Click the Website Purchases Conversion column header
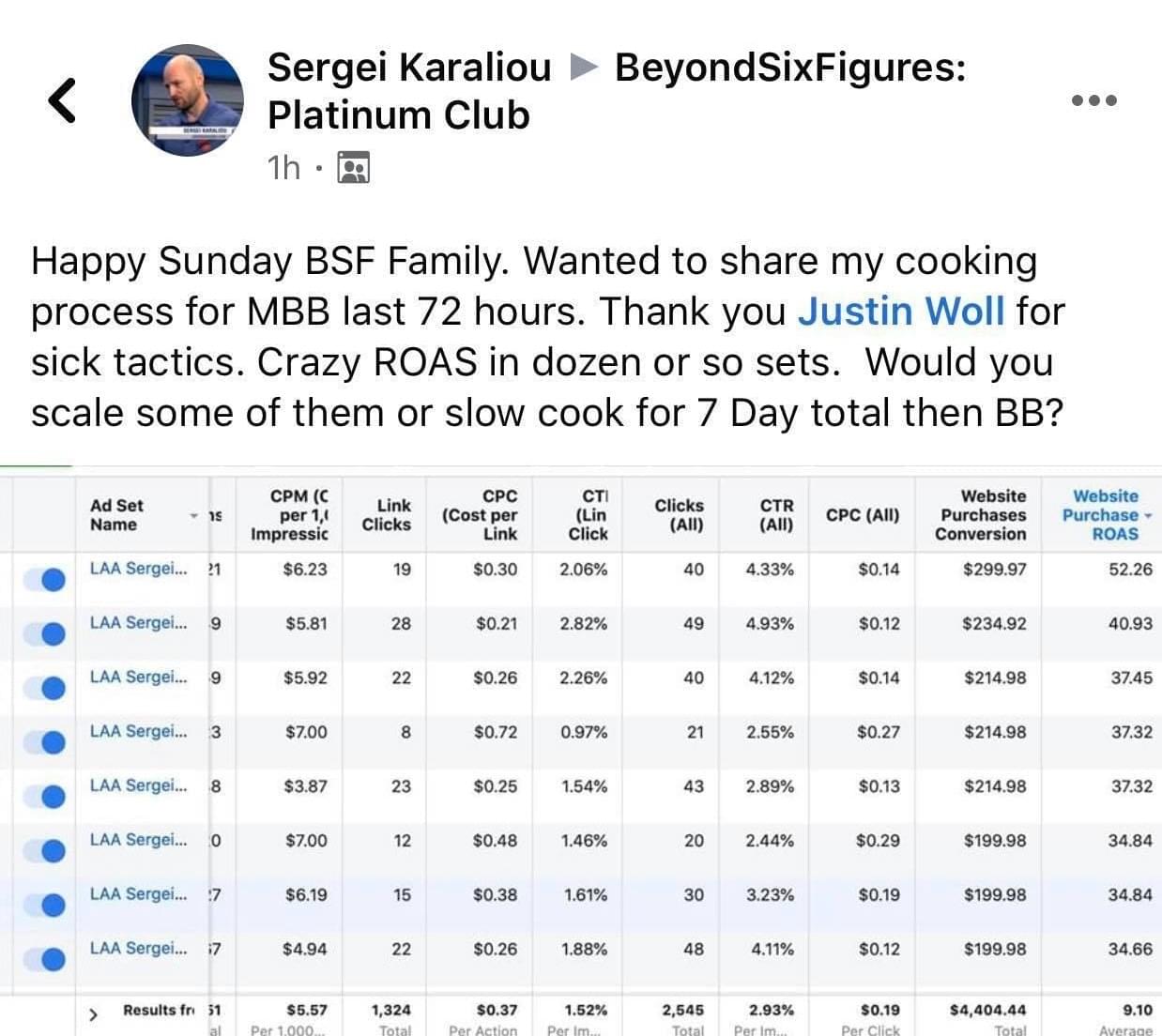This screenshot has height=1036, width=1162. pyautogui.click(x=982, y=515)
